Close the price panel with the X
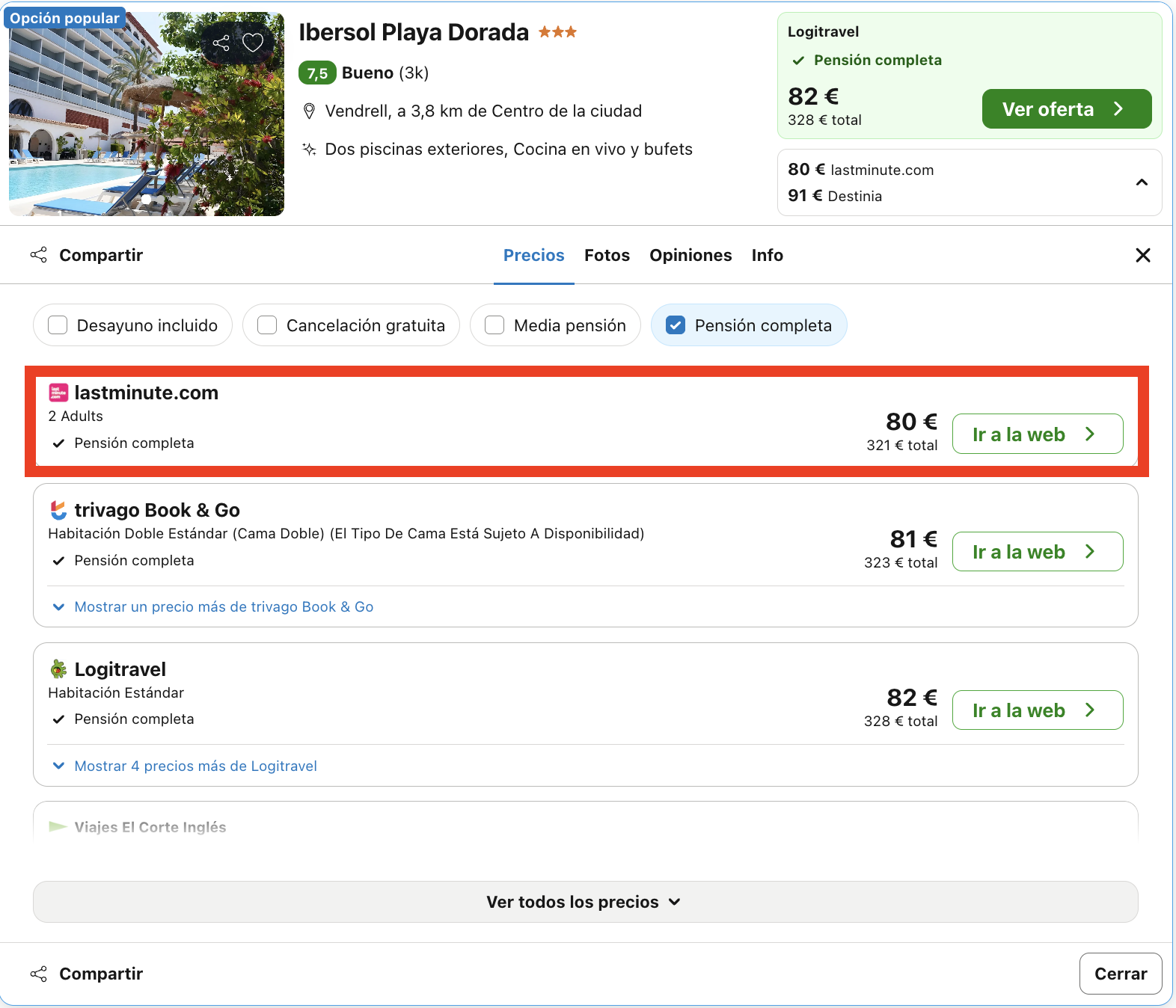The image size is (1176, 1008). 1143,255
